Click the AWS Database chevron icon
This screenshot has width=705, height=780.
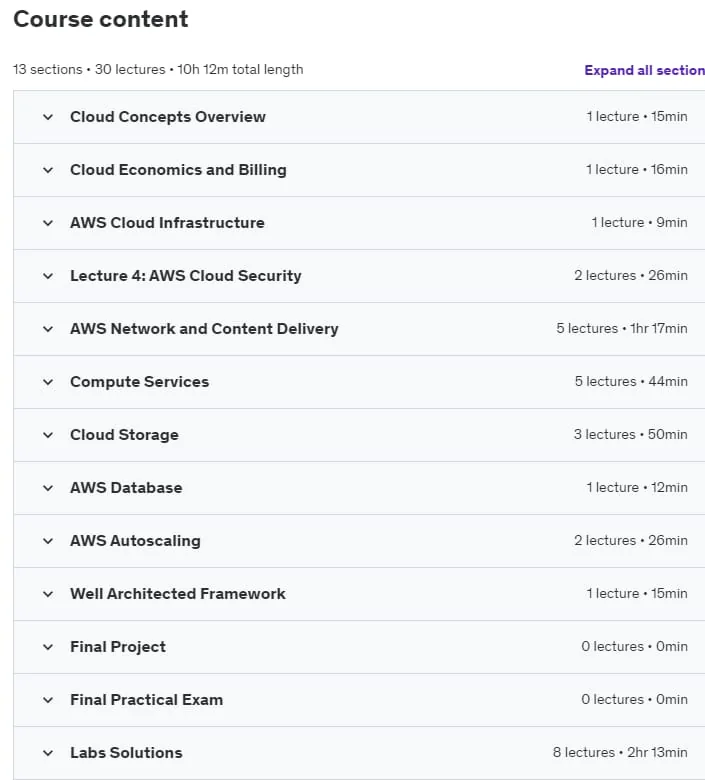coord(48,488)
